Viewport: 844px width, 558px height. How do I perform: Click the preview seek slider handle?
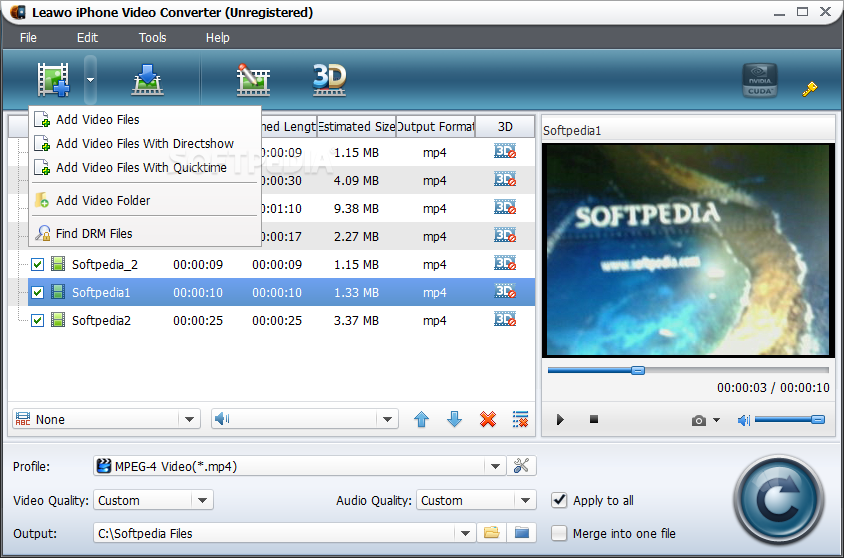638,370
